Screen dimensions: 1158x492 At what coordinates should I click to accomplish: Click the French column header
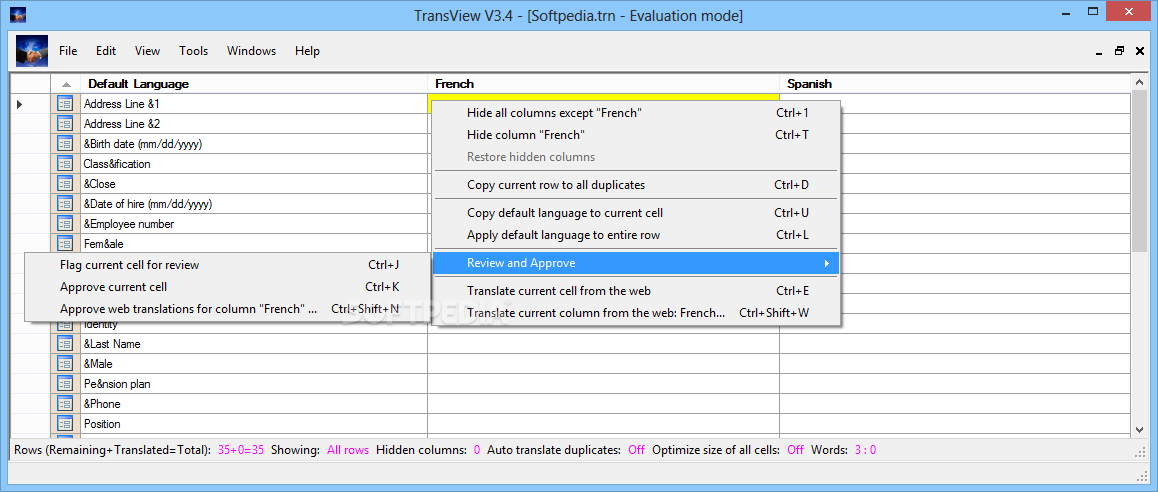click(x=603, y=84)
